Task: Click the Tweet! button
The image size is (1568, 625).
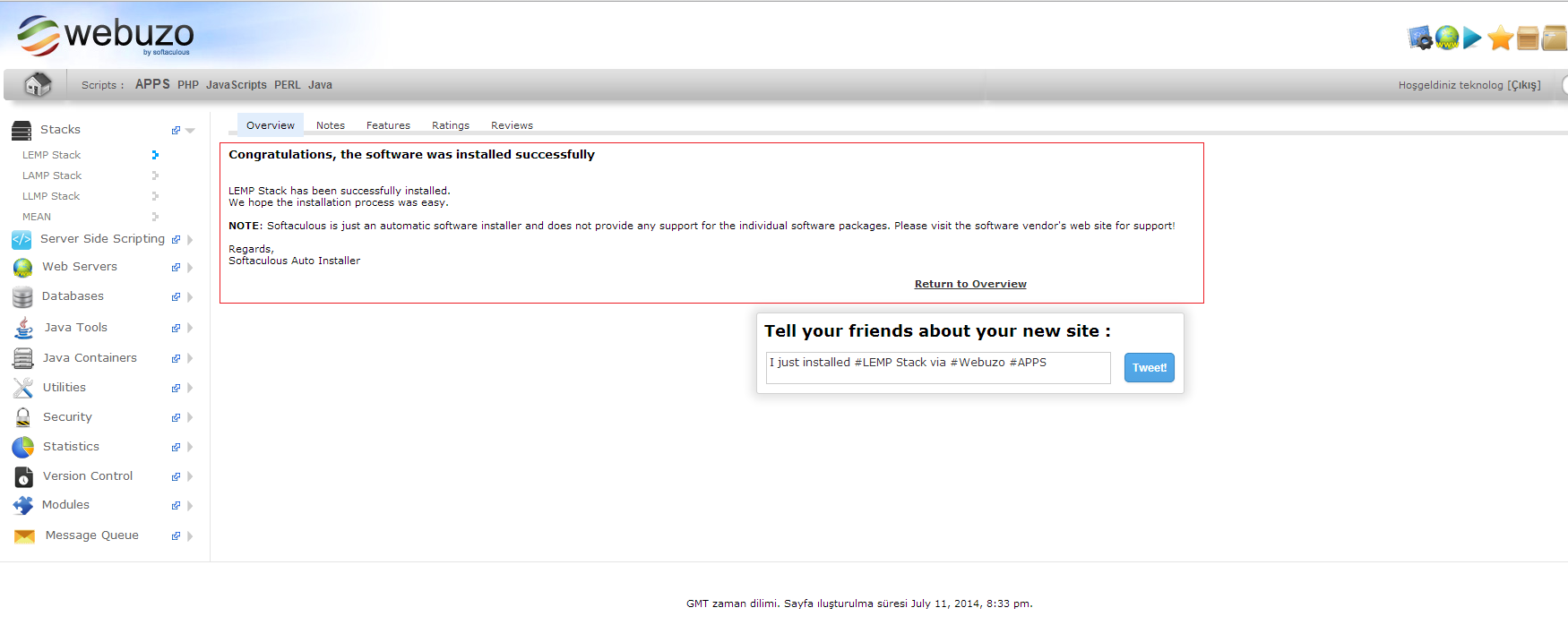Action: (1150, 368)
